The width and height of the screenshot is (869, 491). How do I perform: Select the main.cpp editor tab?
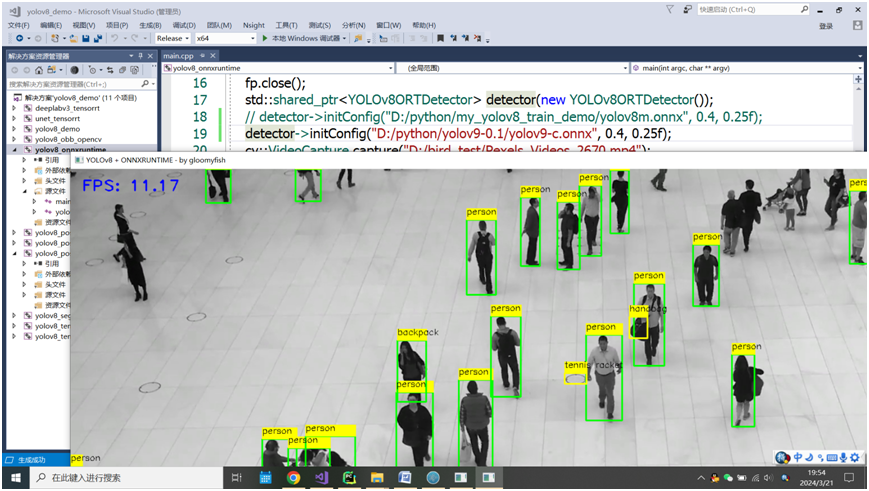click(x=177, y=55)
